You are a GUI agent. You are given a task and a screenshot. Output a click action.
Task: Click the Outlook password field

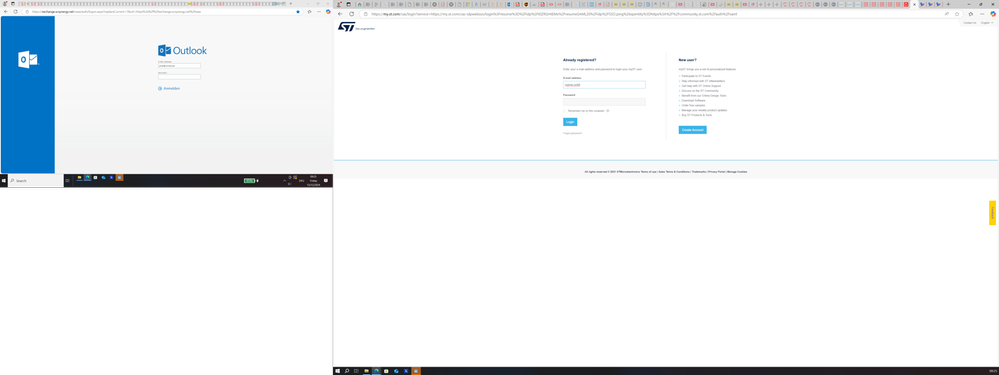click(x=180, y=77)
